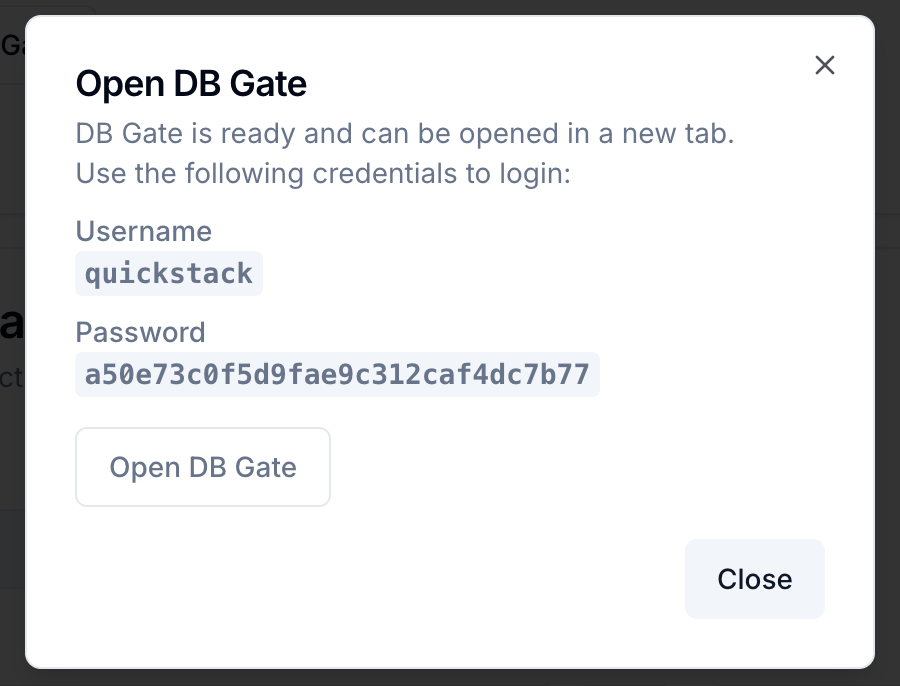Click the Open DB Gate button

click(203, 467)
